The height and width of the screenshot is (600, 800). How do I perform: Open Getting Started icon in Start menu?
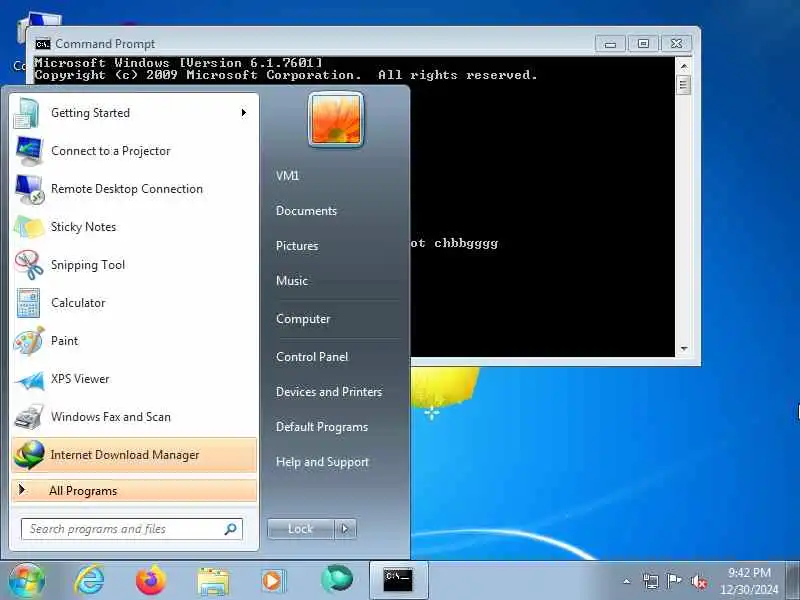tap(27, 113)
